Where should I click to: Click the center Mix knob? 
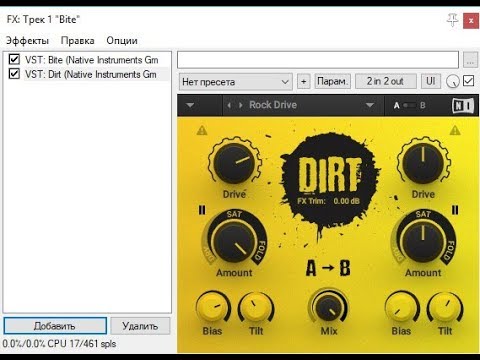tap(328, 308)
